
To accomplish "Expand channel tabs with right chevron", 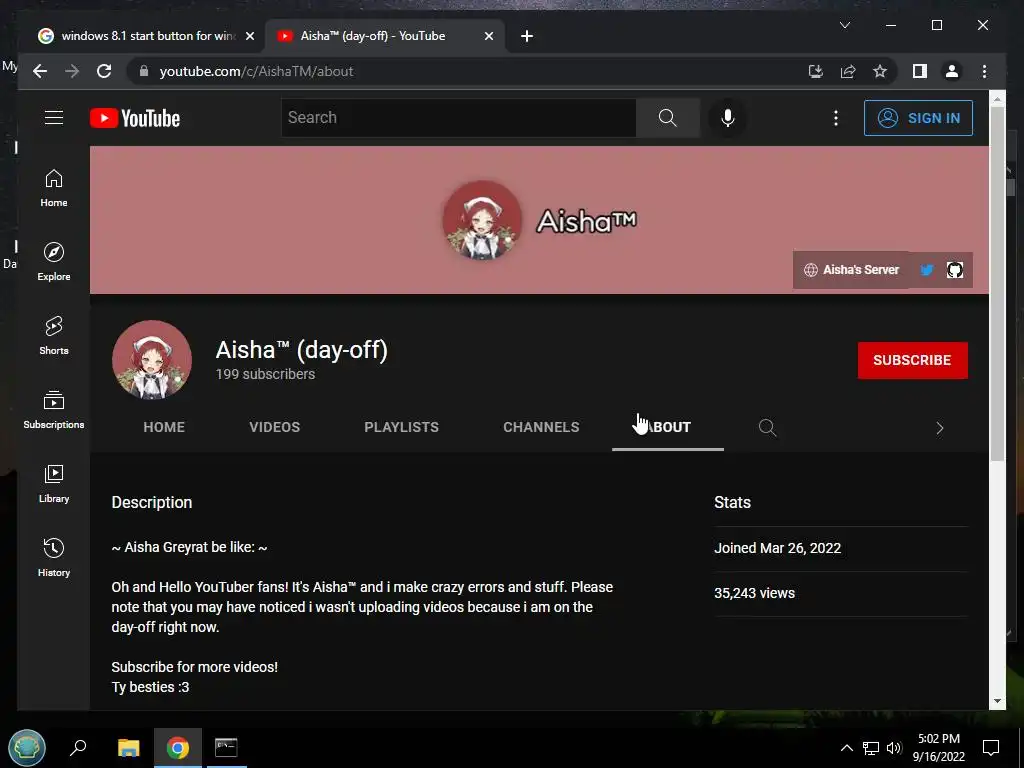I will 940,428.
